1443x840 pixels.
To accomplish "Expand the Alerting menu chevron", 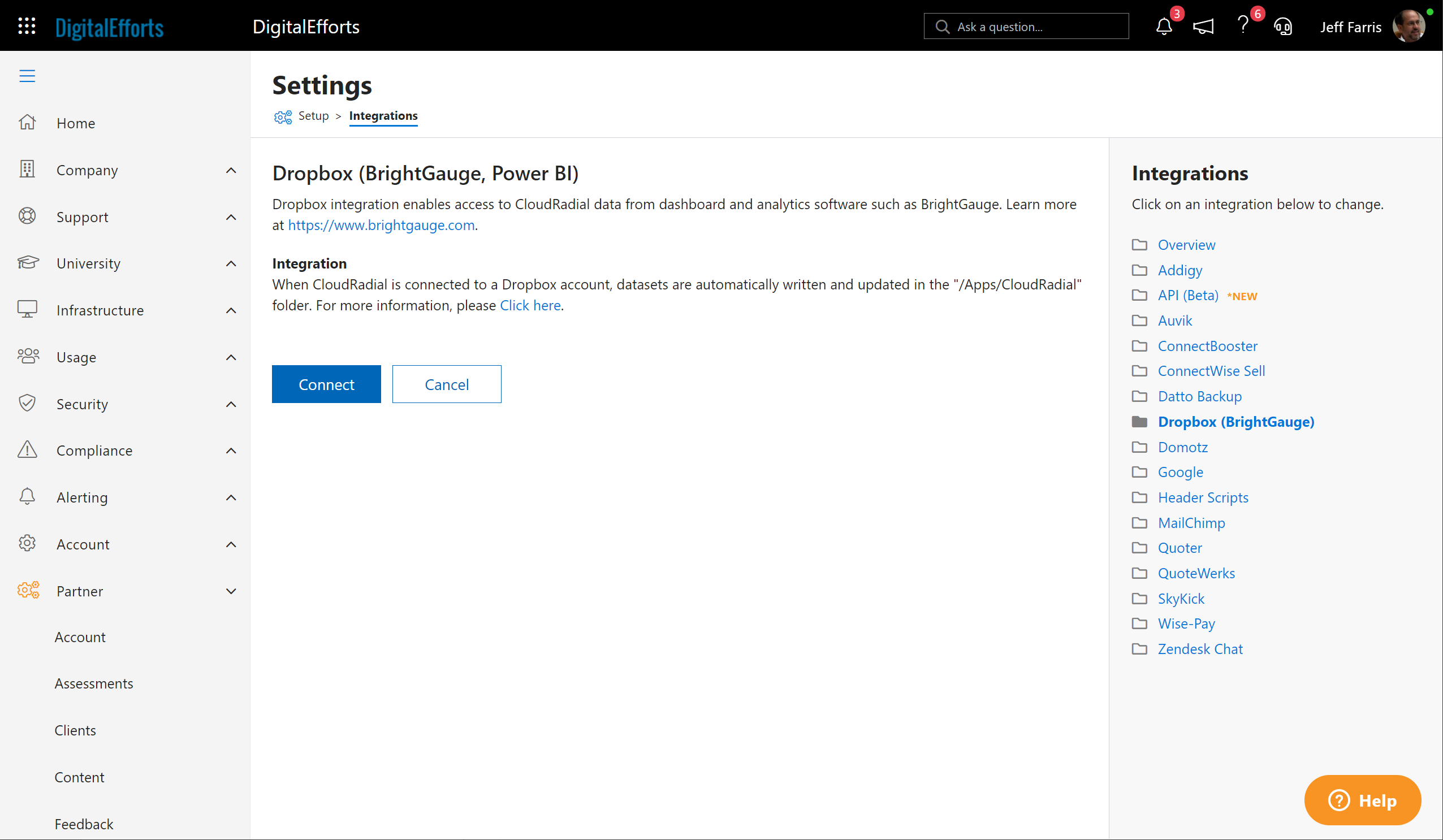I will coord(231,497).
